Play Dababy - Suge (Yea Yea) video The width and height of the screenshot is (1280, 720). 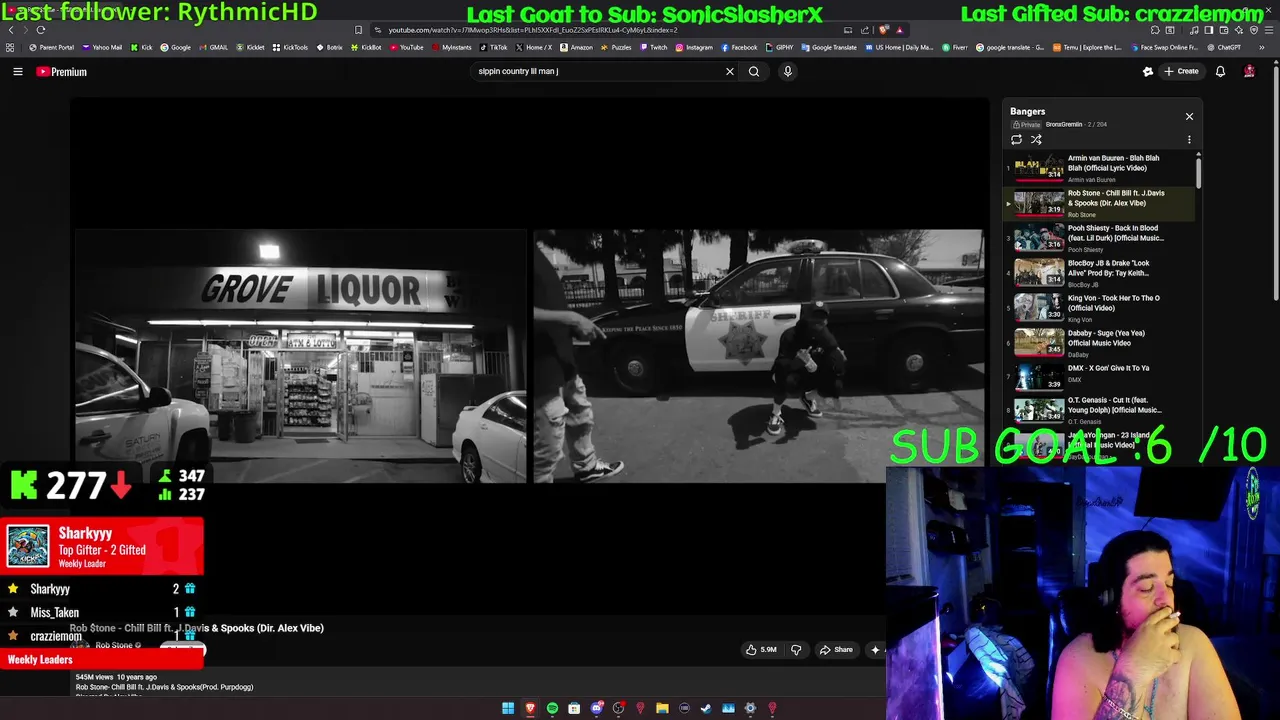coord(1106,338)
